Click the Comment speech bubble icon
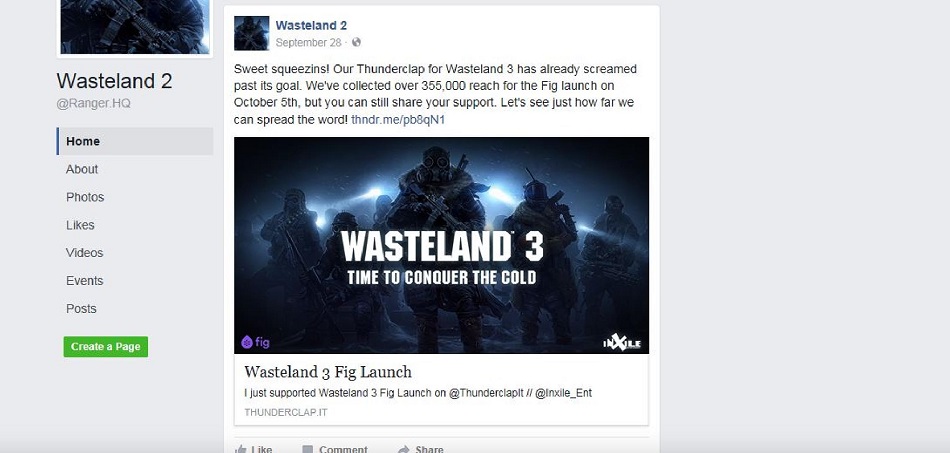The height and width of the screenshot is (453, 950). point(308,449)
